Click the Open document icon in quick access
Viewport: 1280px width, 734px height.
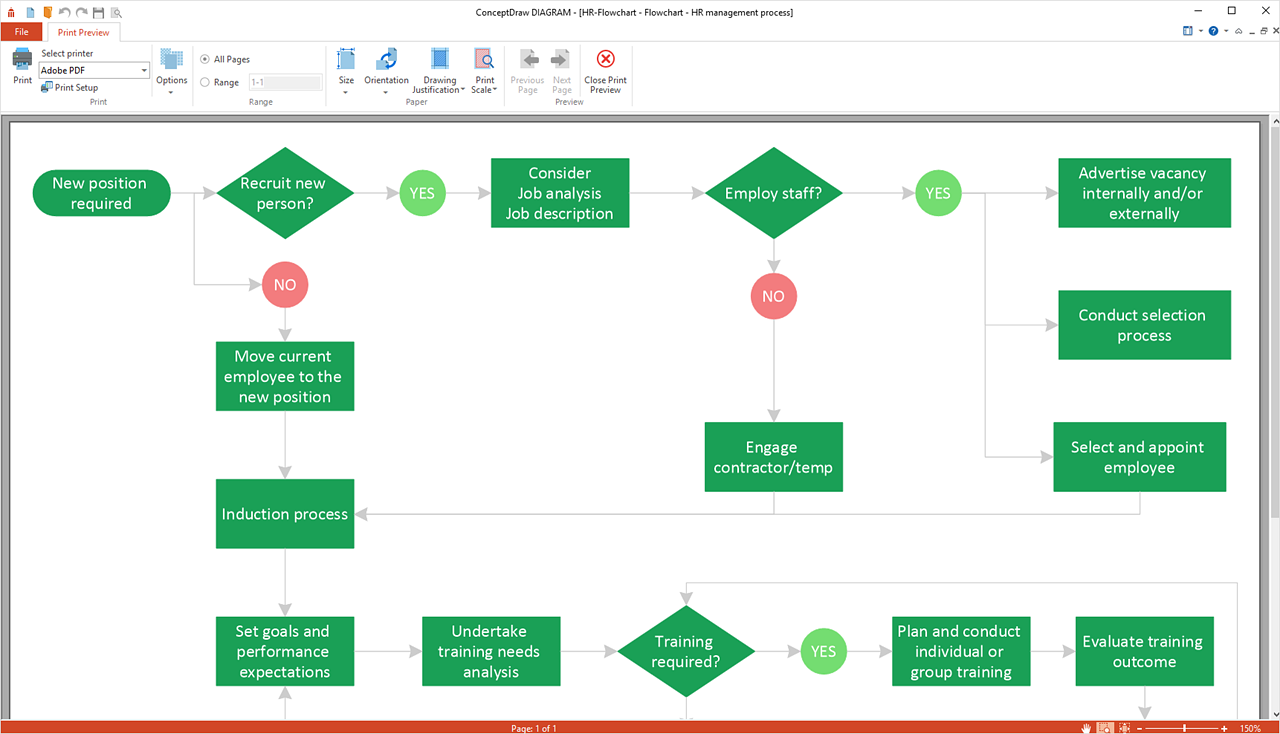click(x=47, y=12)
